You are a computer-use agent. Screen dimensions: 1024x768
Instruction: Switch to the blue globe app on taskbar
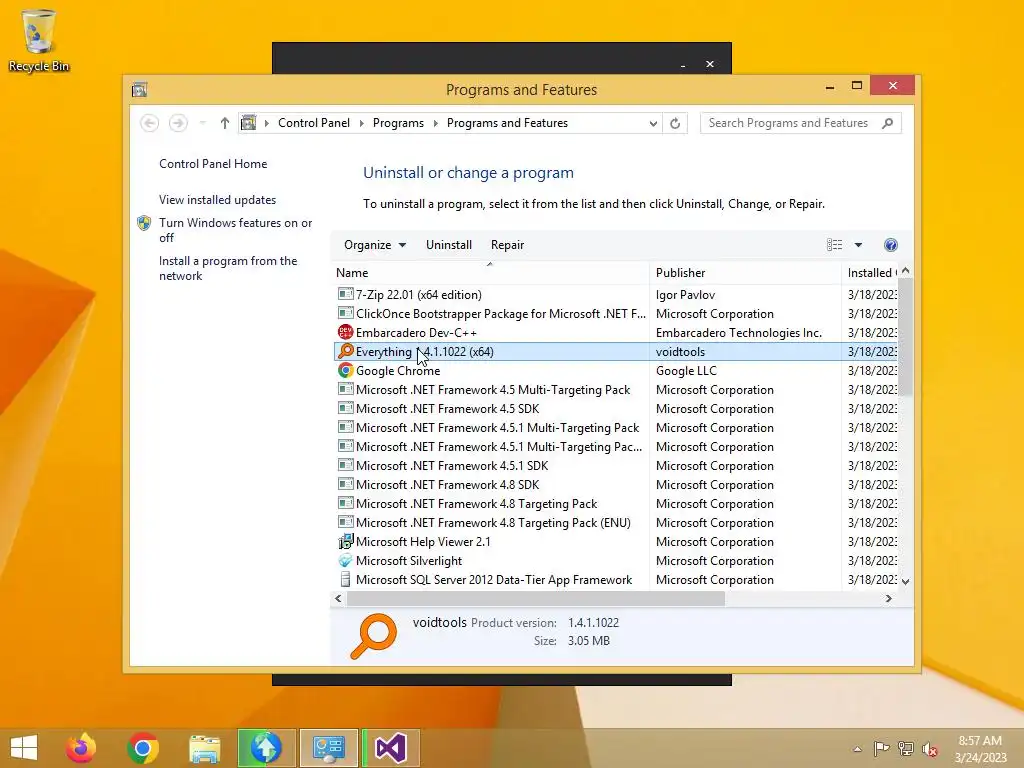(266, 748)
